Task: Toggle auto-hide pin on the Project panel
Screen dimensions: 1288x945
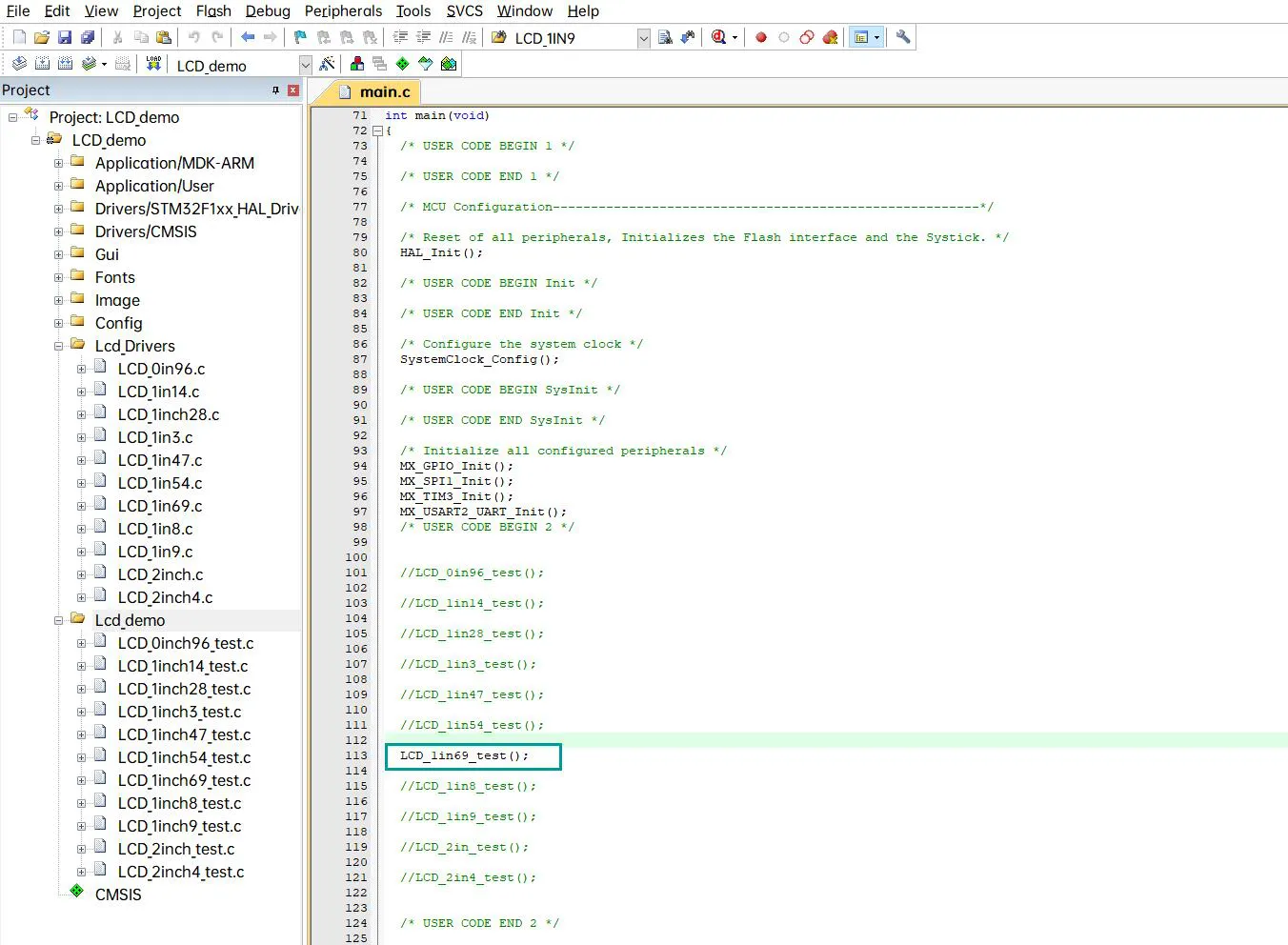Action: [x=275, y=90]
